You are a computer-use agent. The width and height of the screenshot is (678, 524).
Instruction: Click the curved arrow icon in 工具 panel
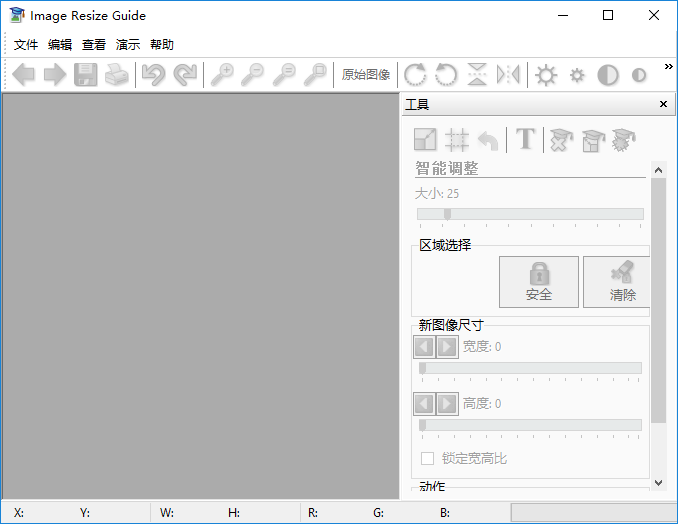[x=488, y=140]
